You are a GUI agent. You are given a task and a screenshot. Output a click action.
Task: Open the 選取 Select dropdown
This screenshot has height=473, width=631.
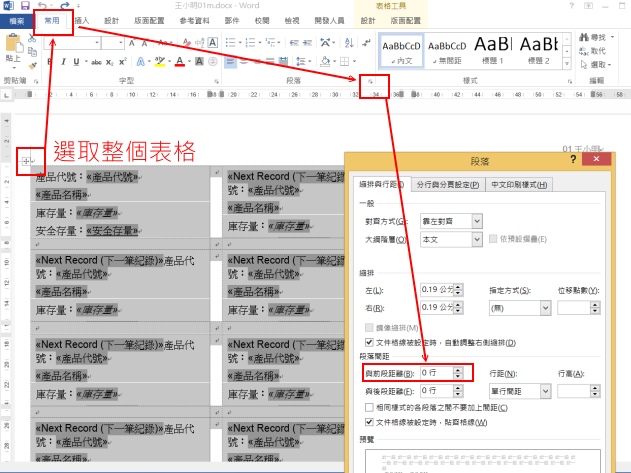coord(596,64)
